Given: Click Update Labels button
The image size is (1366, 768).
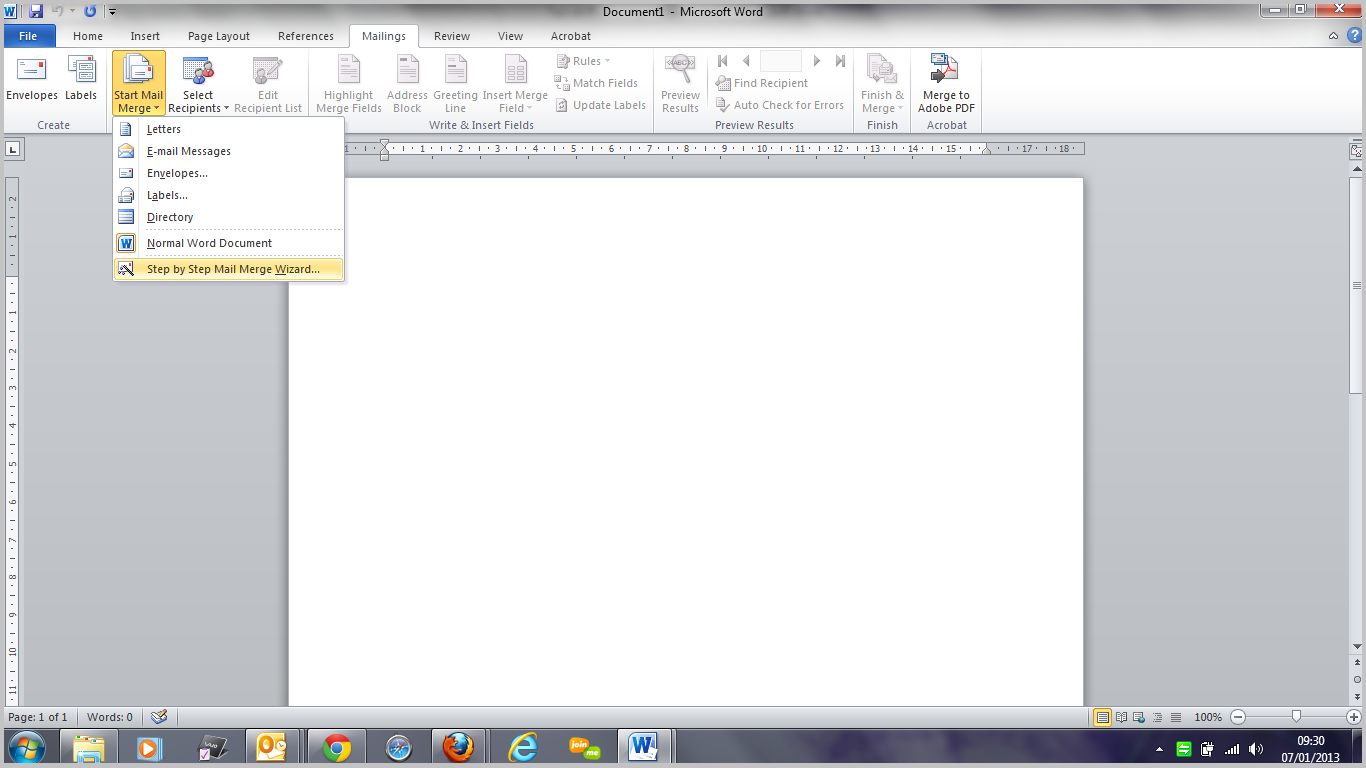Looking at the screenshot, I should [x=601, y=105].
